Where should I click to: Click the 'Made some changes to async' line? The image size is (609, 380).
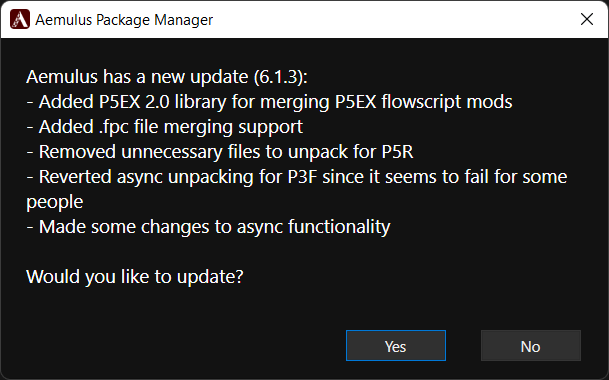(x=208, y=227)
